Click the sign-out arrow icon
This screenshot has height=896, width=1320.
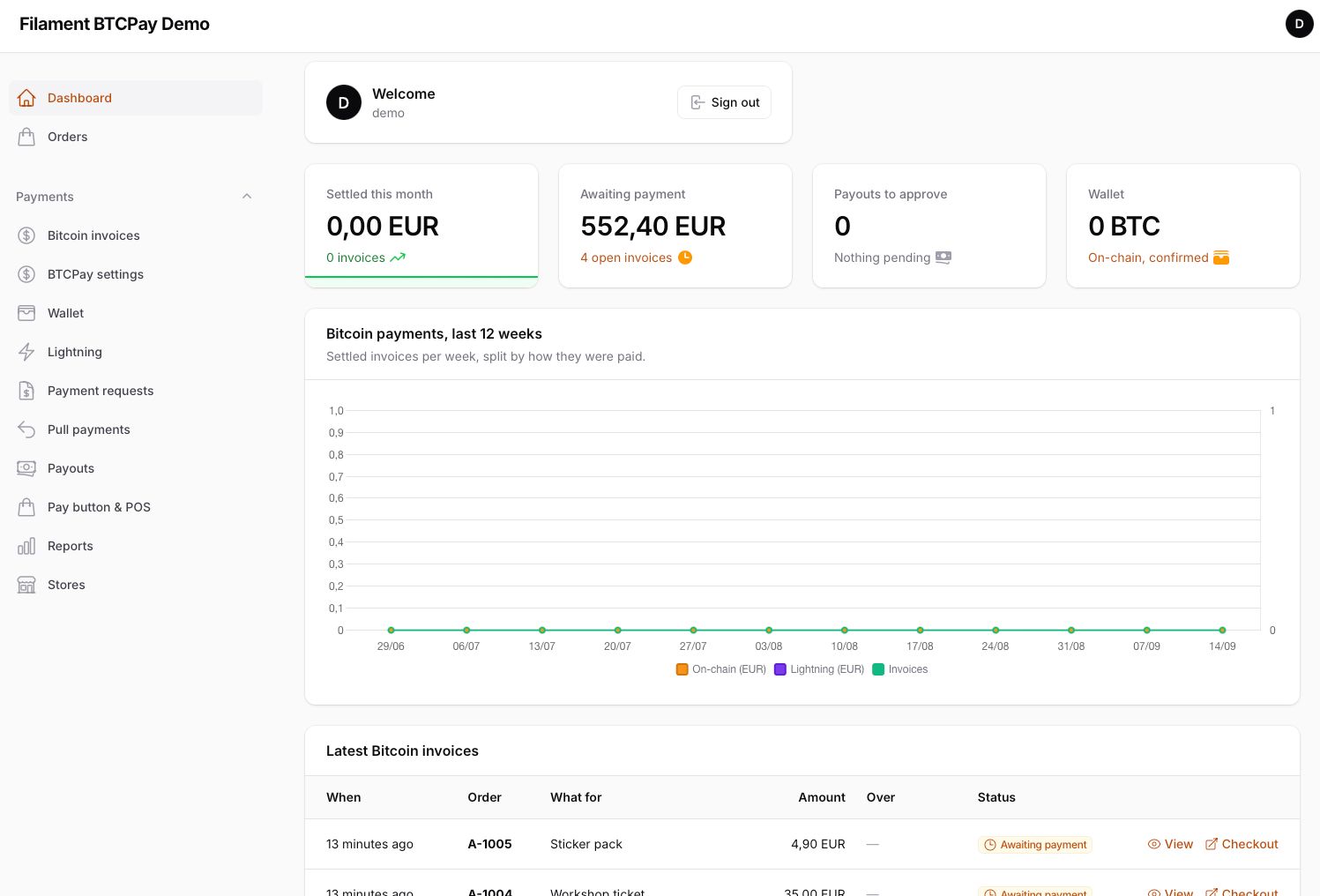click(697, 102)
